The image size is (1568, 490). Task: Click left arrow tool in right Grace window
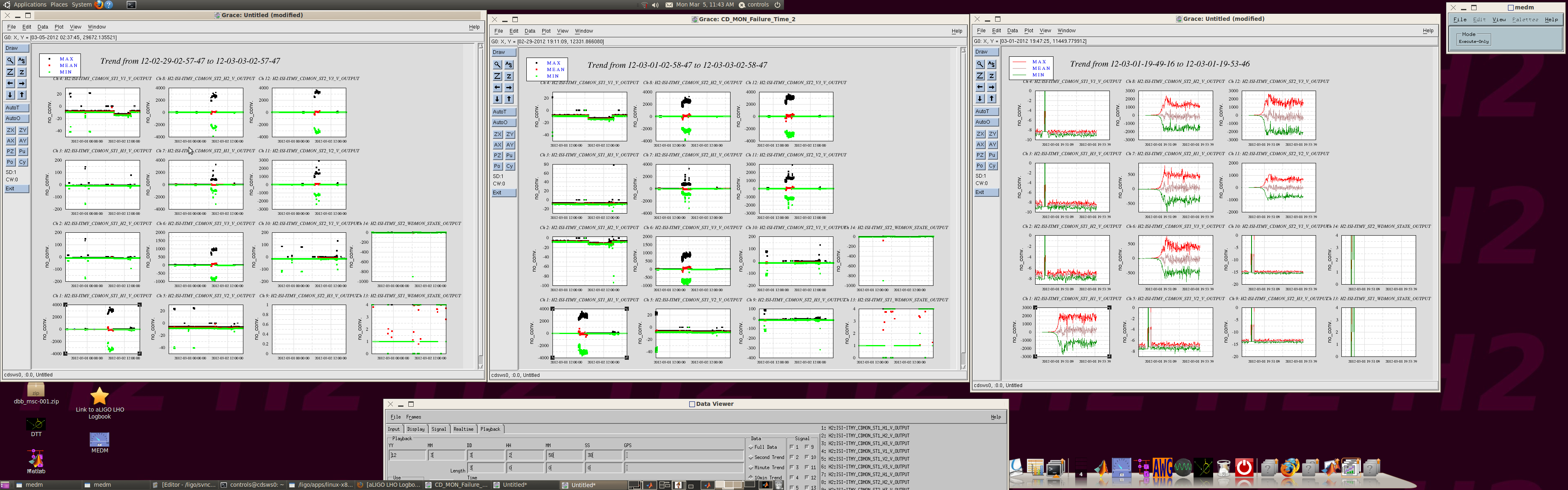click(x=980, y=87)
